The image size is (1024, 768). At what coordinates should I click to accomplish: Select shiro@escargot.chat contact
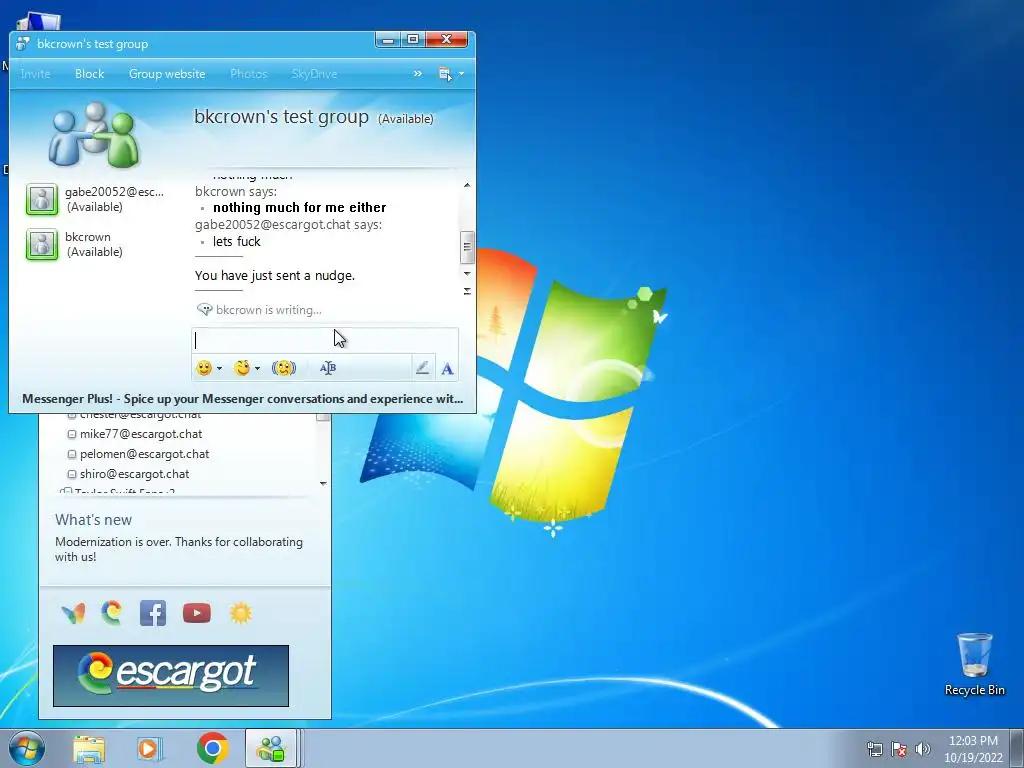pos(135,474)
